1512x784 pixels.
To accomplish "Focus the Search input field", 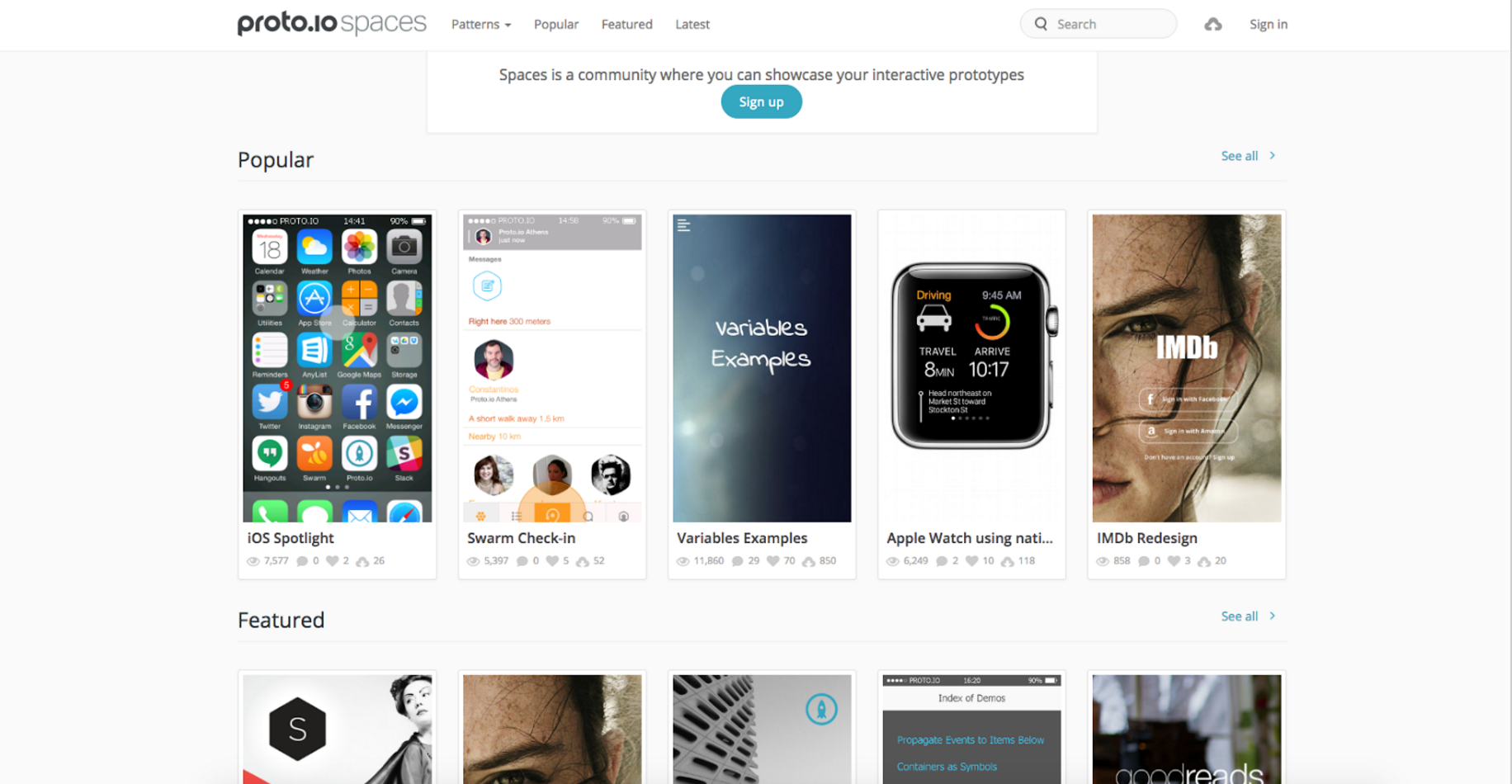I will coord(1099,24).
